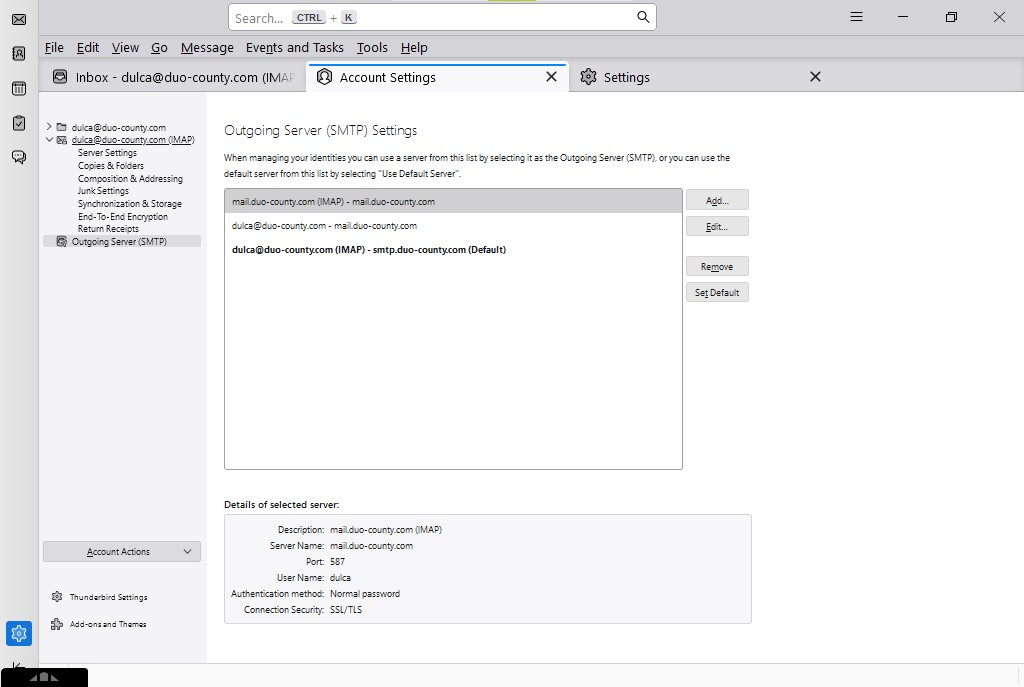This screenshot has height=687, width=1024.
Task: Open Thunderbird Settings link
Action: coord(108,597)
